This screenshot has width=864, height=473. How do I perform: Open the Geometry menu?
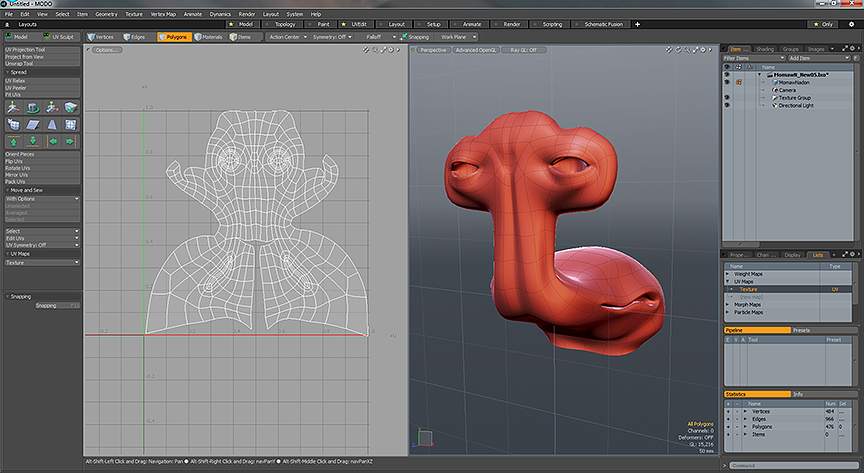pos(106,14)
